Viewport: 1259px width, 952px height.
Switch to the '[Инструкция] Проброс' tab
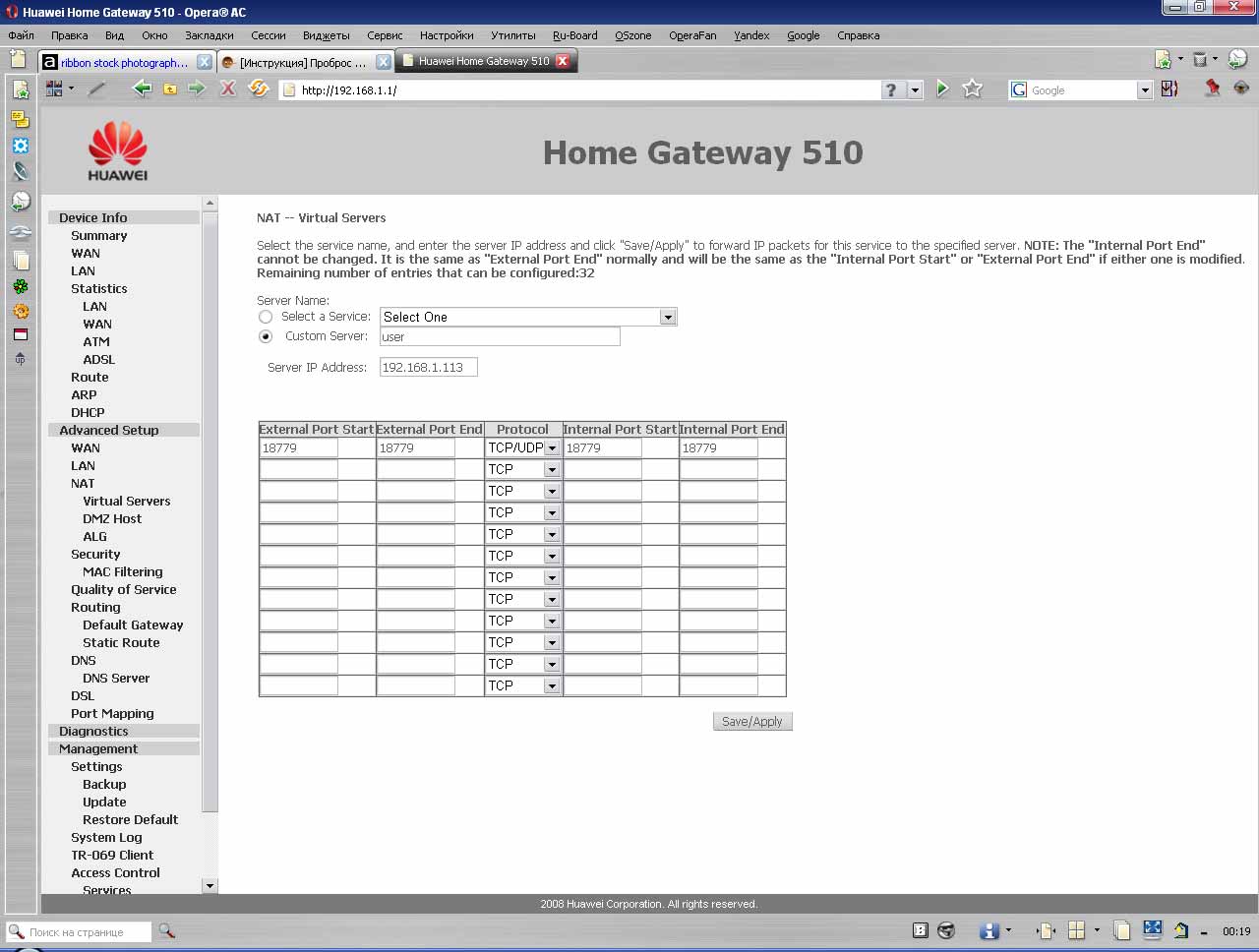(305, 61)
